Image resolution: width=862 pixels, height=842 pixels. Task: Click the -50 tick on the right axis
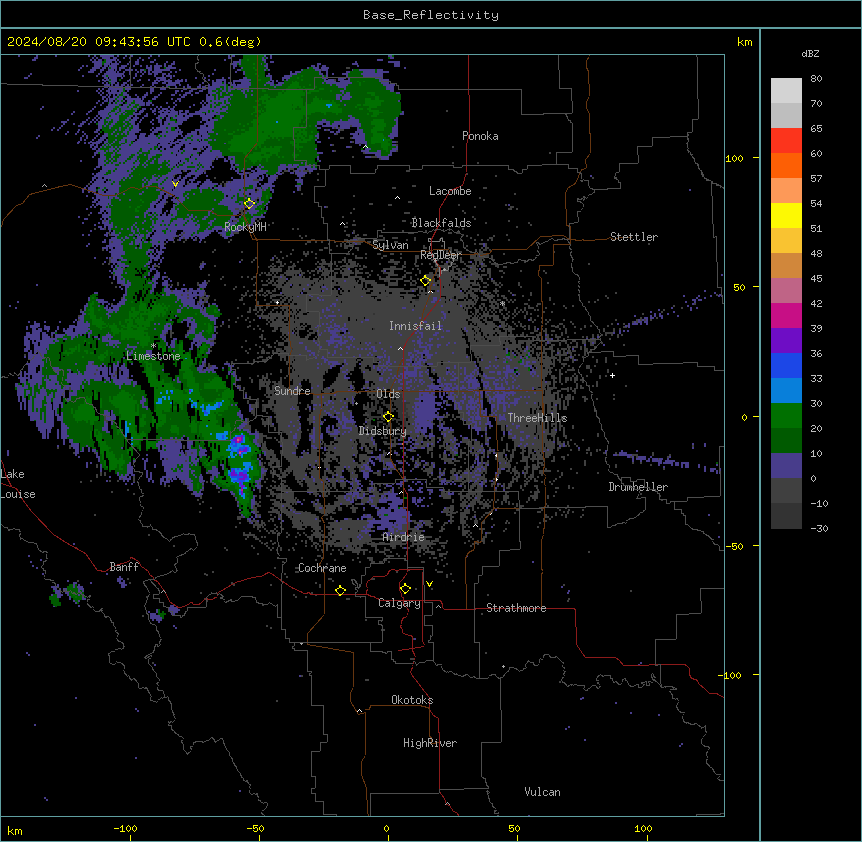coord(734,546)
